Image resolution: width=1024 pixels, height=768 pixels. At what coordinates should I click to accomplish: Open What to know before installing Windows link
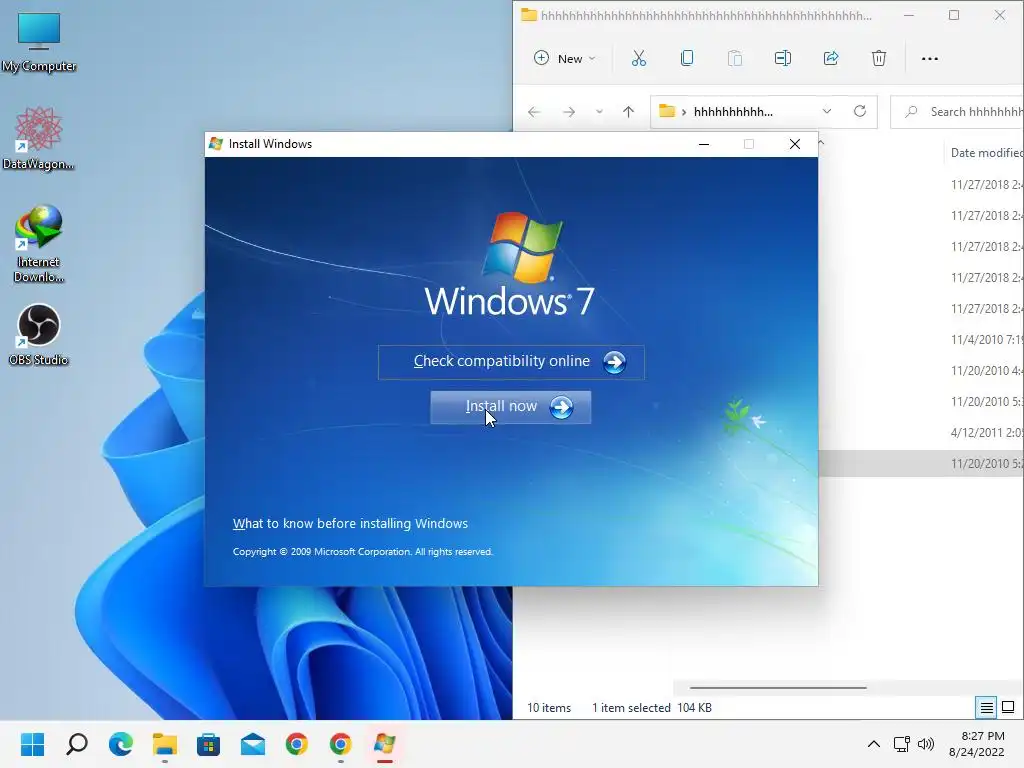[x=350, y=523]
